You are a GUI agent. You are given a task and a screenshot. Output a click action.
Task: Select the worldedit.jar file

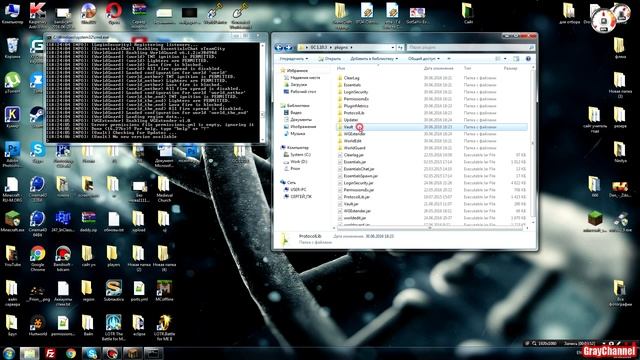pos(355,218)
